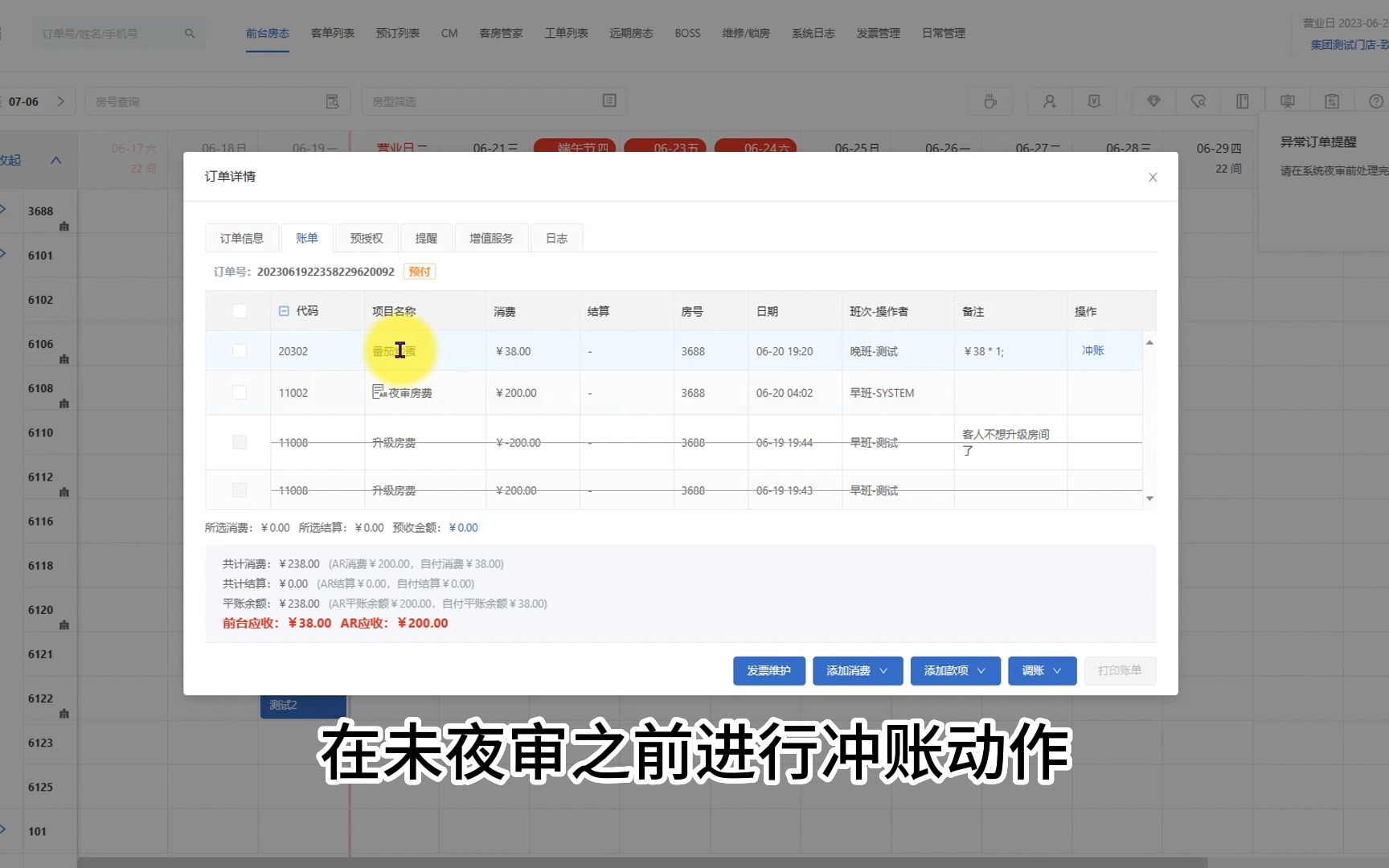This screenshot has height=868, width=1389.
Task: Open the 发票管理 top menu
Action: 879,34
